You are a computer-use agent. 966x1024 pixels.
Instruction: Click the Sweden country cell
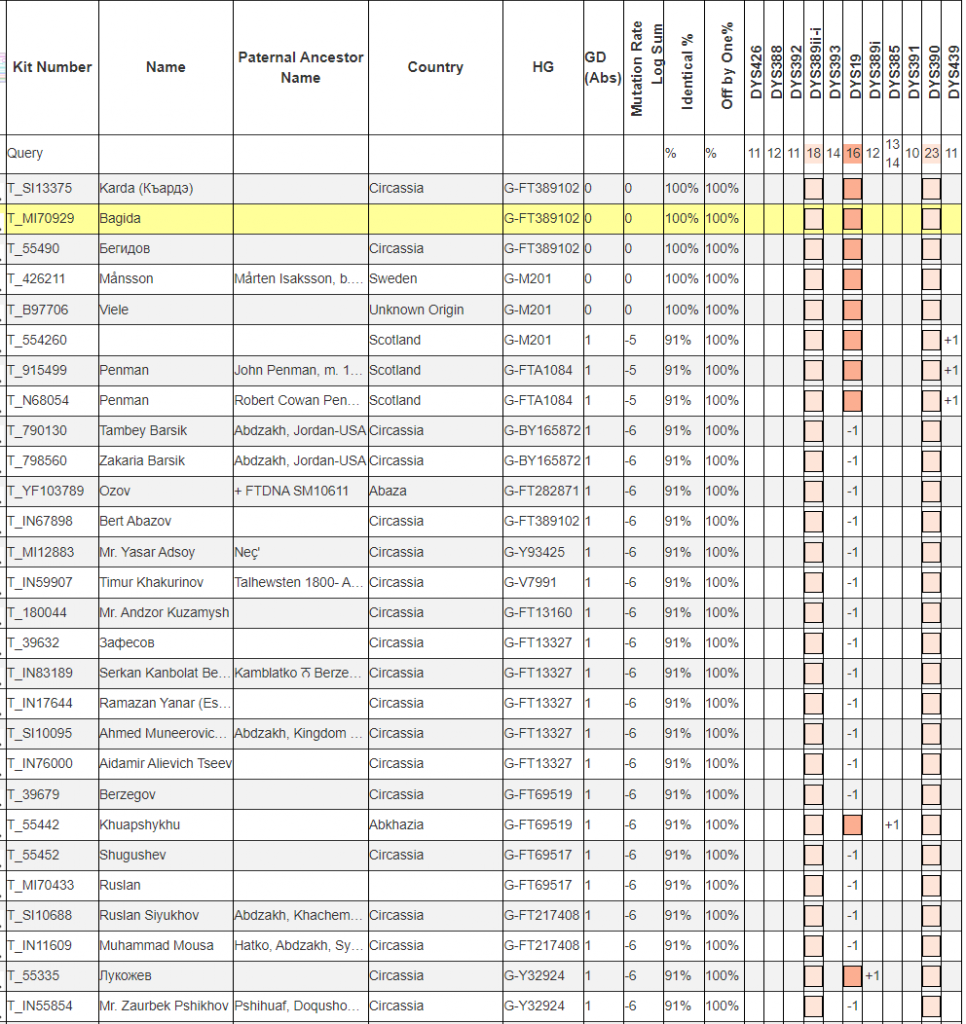(x=393, y=279)
